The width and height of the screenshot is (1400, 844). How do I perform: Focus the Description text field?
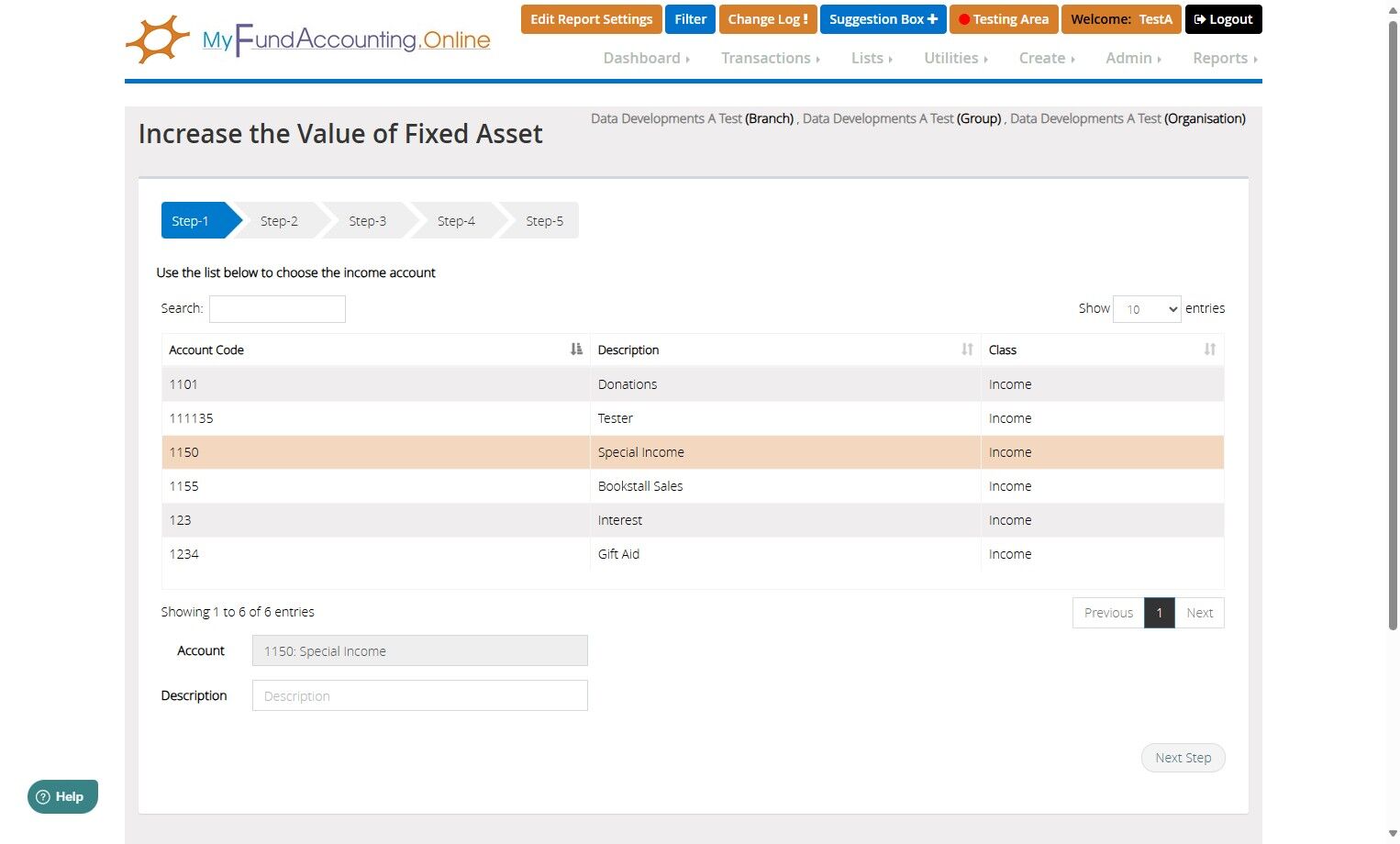click(419, 695)
